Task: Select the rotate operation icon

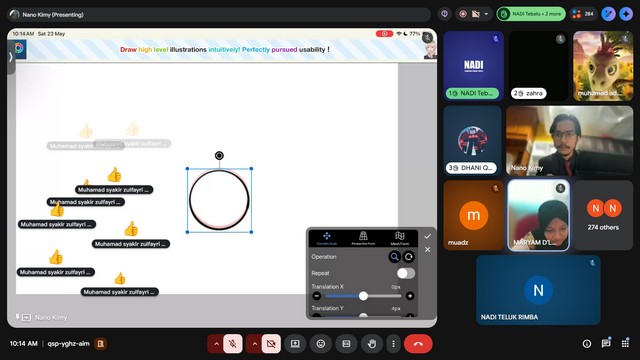Action: [x=409, y=257]
